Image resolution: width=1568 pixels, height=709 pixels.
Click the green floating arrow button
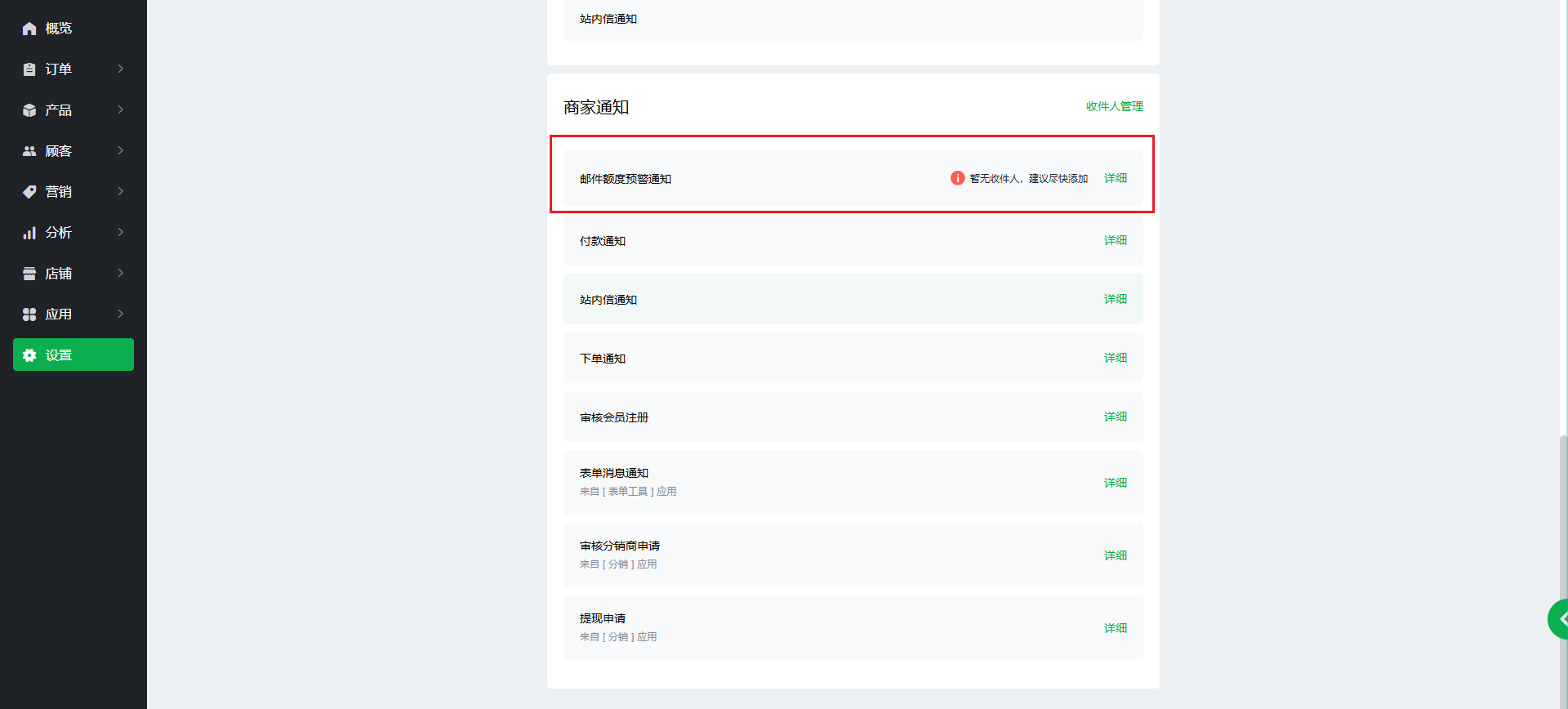click(1558, 619)
